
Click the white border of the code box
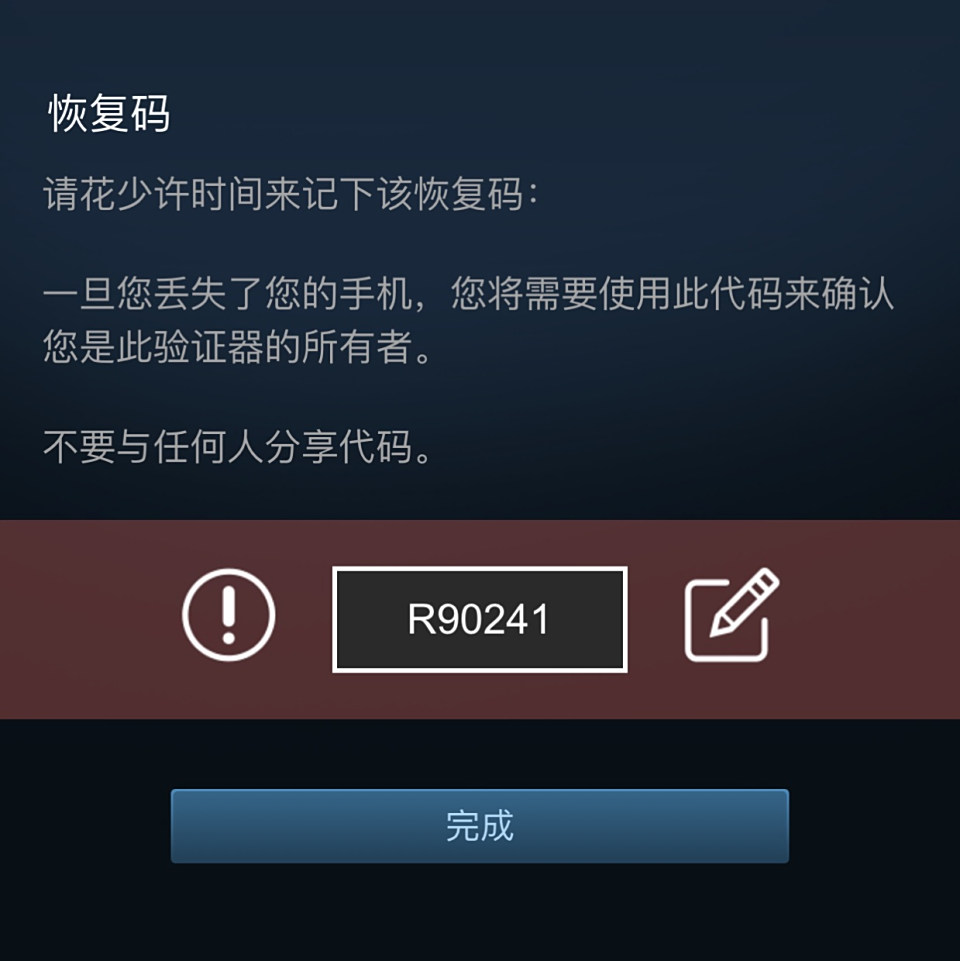point(479,569)
